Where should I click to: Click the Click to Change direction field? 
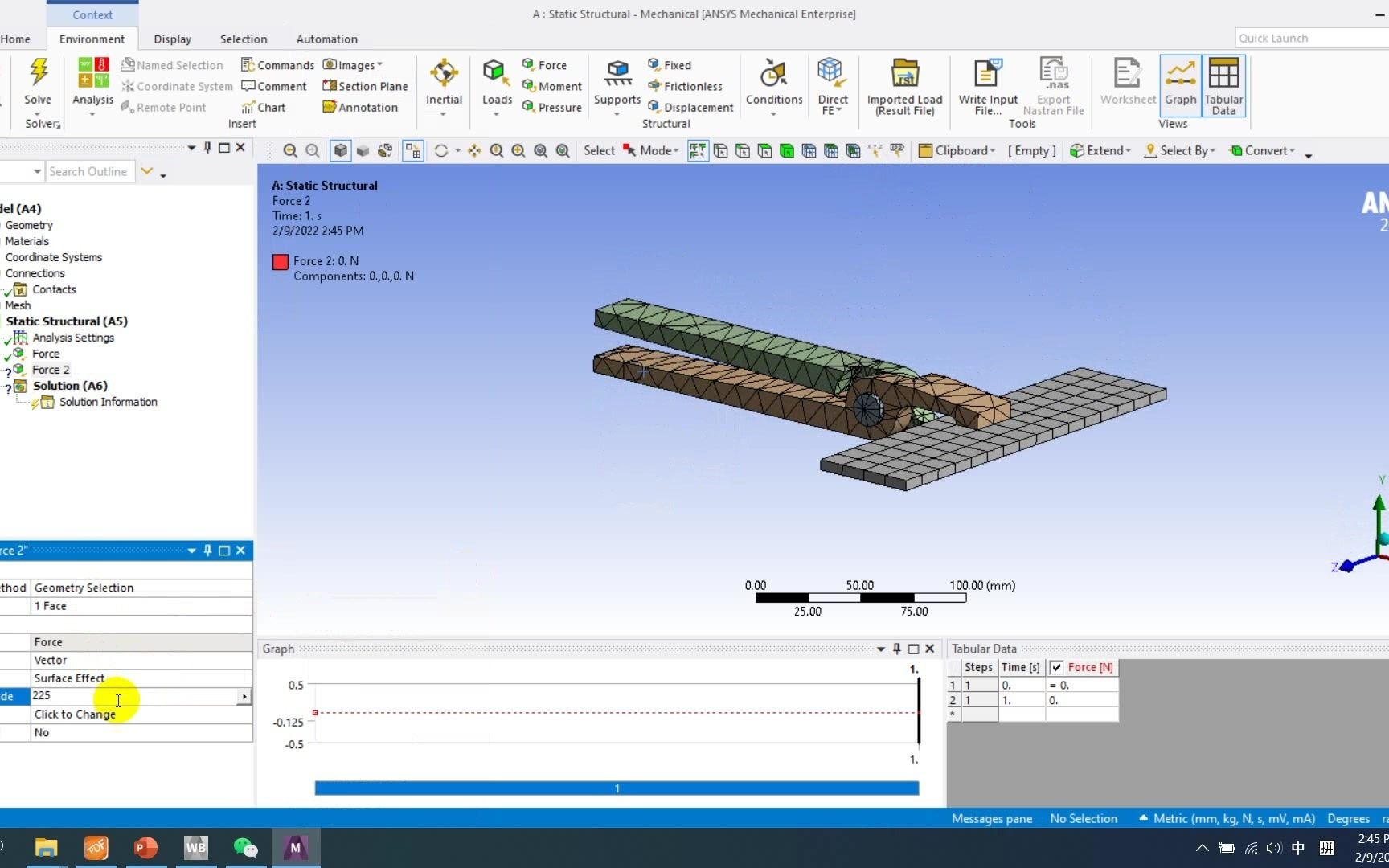click(x=141, y=714)
